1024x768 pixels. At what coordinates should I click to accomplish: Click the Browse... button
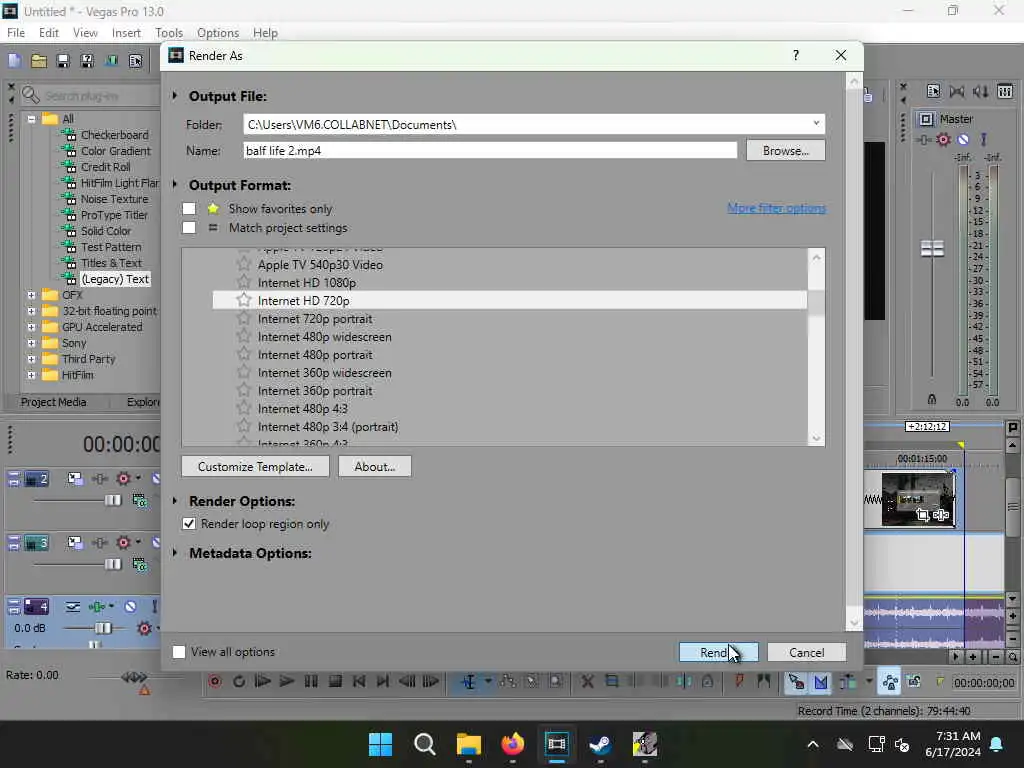pyautogui.click(x=786, y=150)
